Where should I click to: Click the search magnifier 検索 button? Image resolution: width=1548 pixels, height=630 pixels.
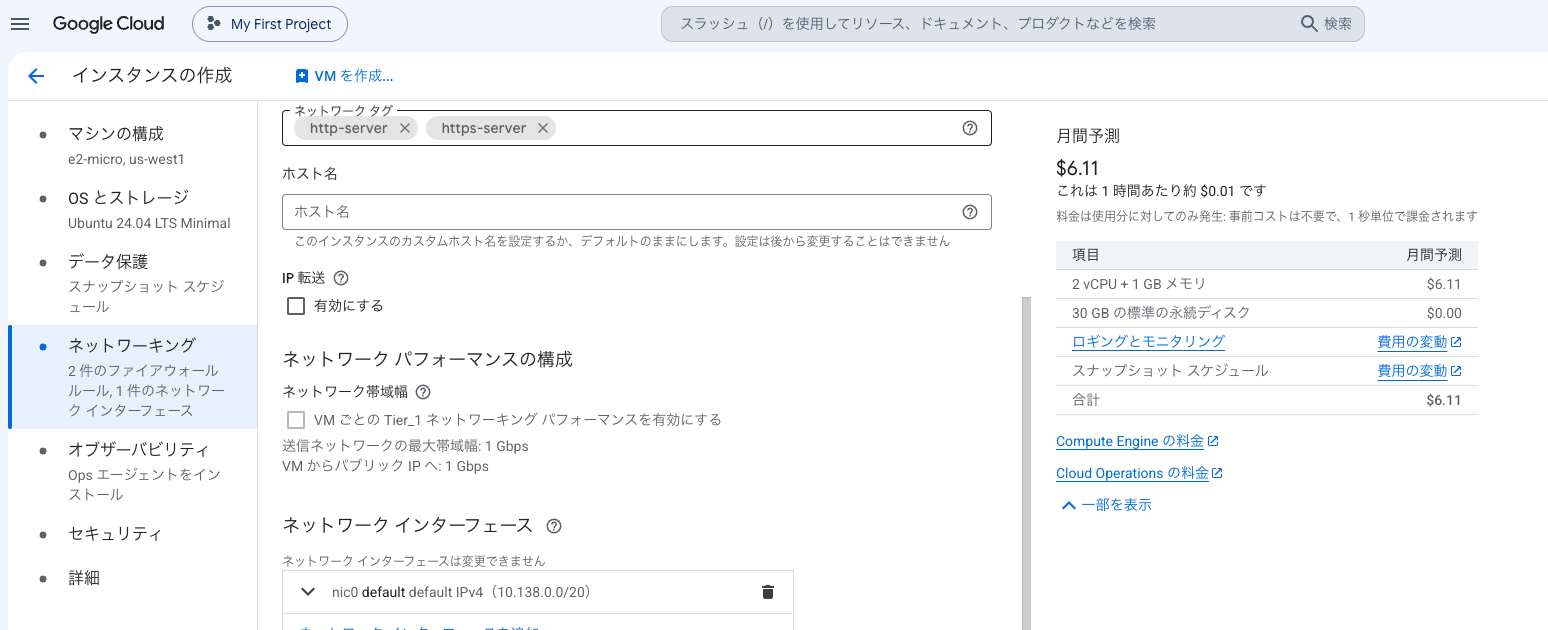(x=1326, y=24)
